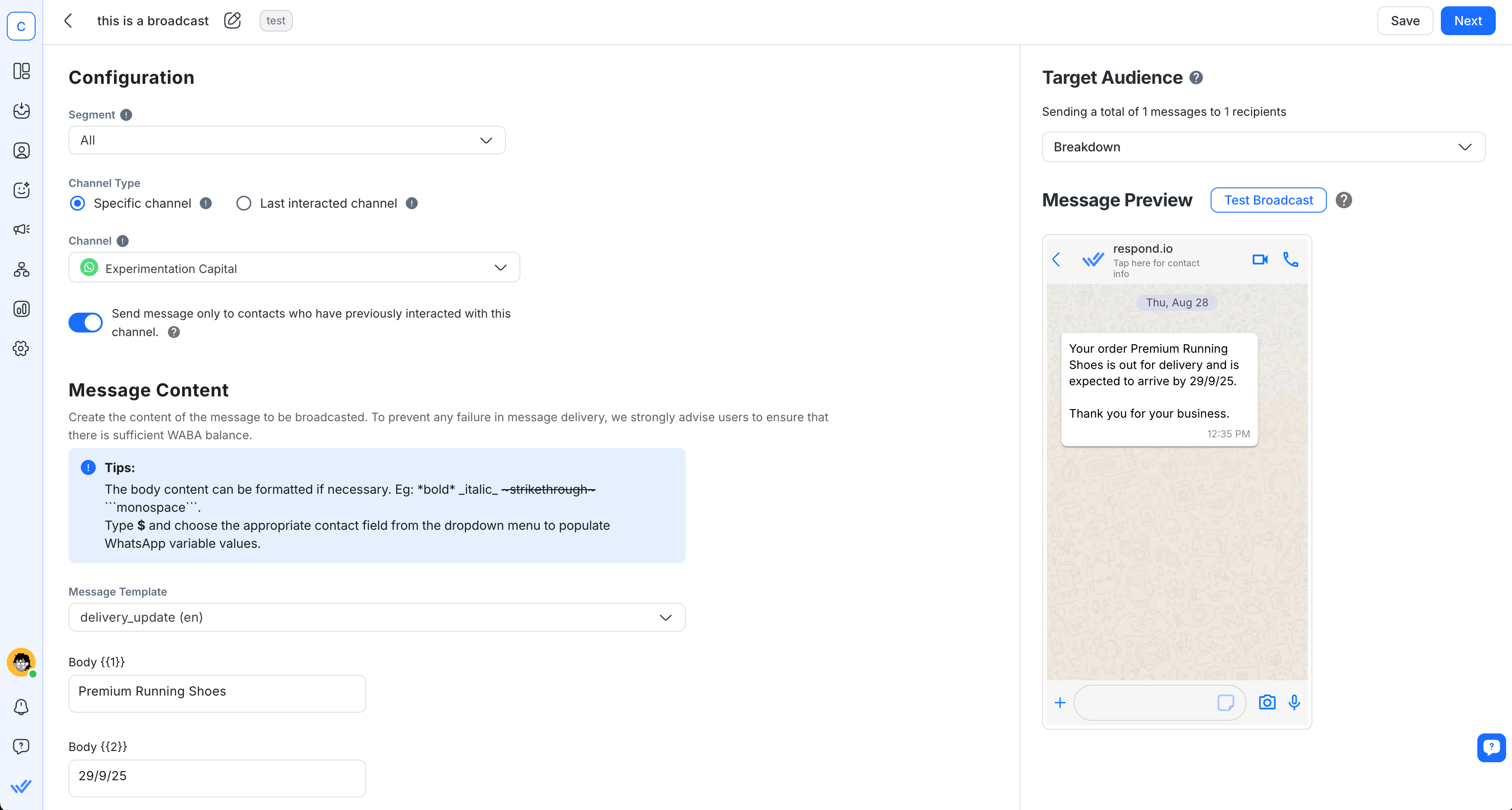Select the Specific channel radio button
Viewport: 1512px width, 810px height.
[77, 203]
